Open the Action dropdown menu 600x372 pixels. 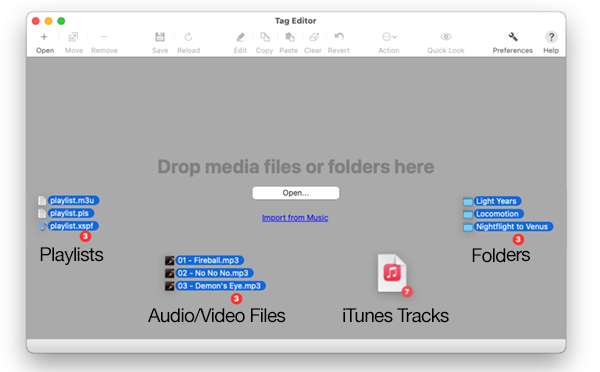389,37
